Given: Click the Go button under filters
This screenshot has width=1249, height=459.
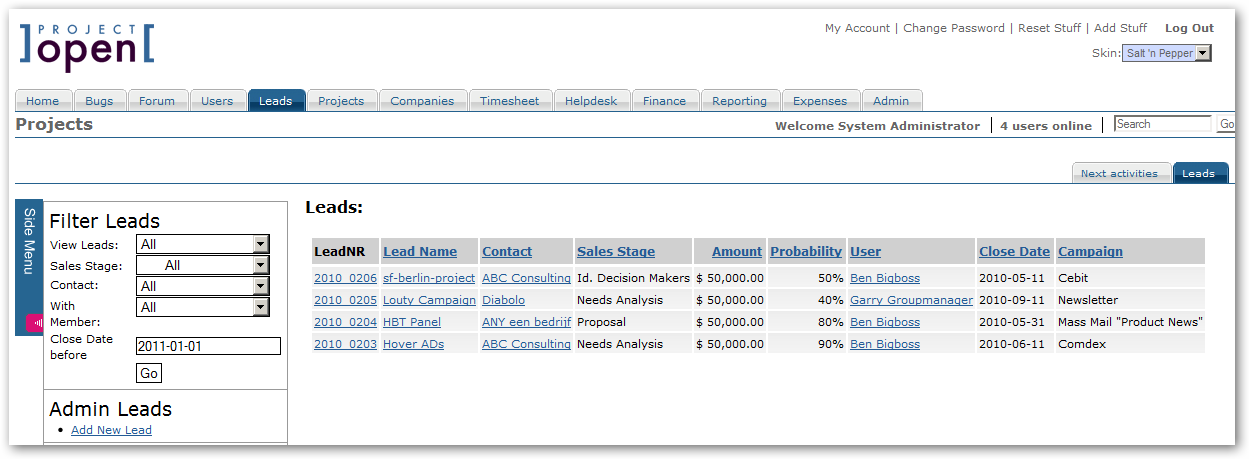Looking at the screenshot, I should [x=149, y=373].
